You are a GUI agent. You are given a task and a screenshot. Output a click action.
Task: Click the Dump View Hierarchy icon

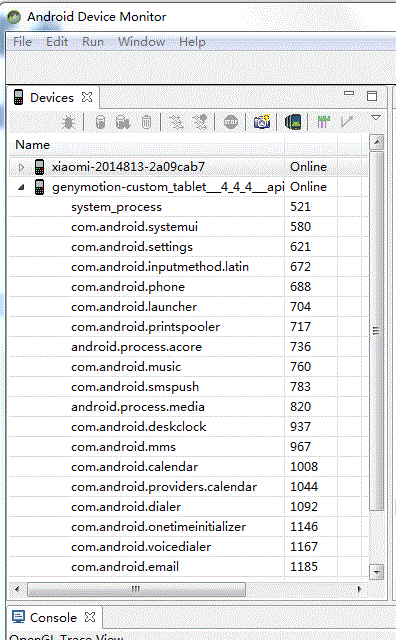pyautogui.click(x=293, y=122)
